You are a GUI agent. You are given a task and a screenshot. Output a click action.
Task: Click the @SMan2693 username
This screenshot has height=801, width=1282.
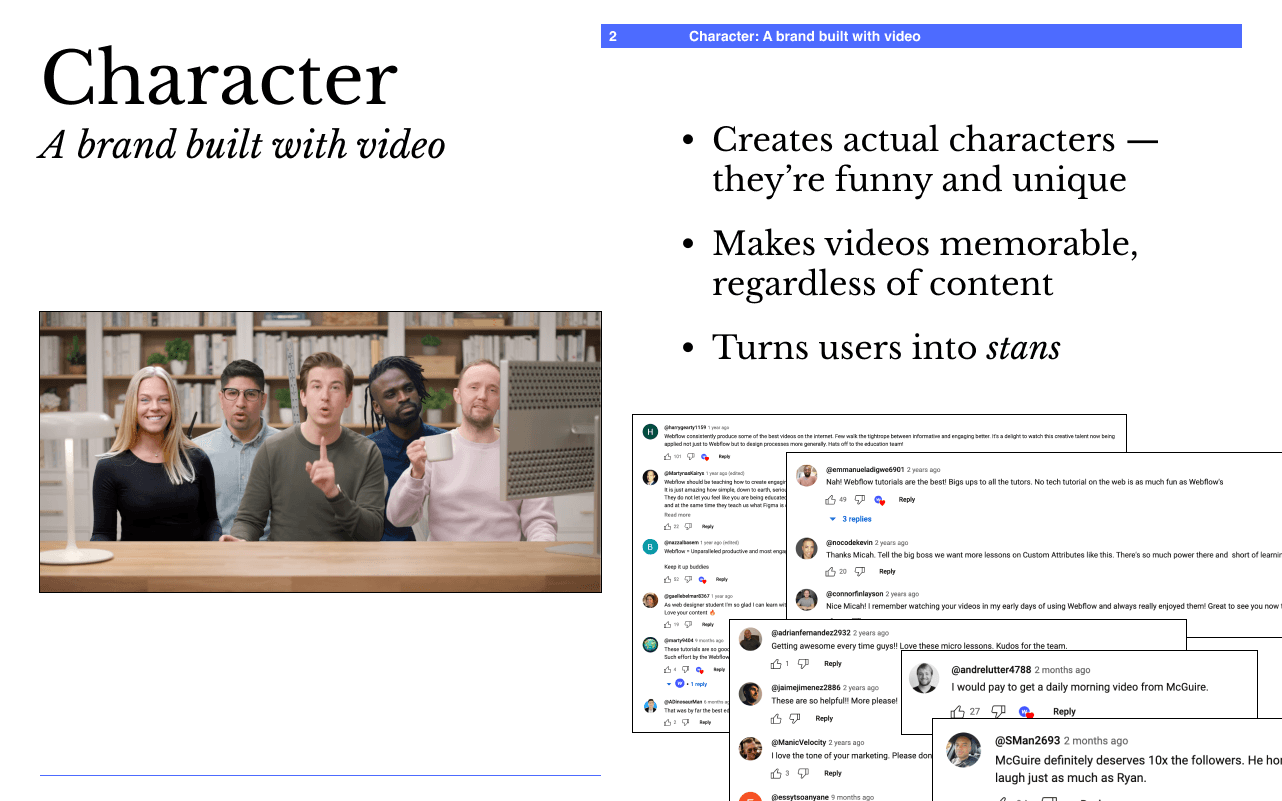(x=1027, y=741)
